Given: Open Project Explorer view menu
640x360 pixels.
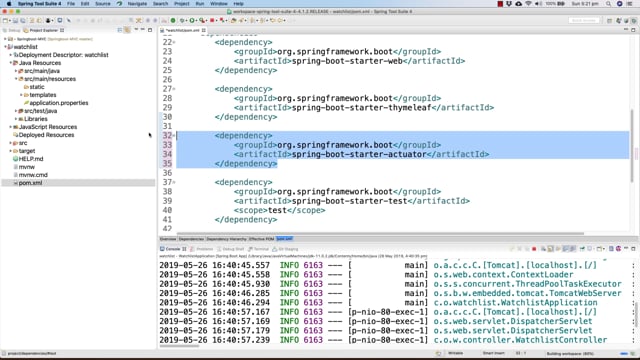Looking at the screenshot, I should [136, 30].
